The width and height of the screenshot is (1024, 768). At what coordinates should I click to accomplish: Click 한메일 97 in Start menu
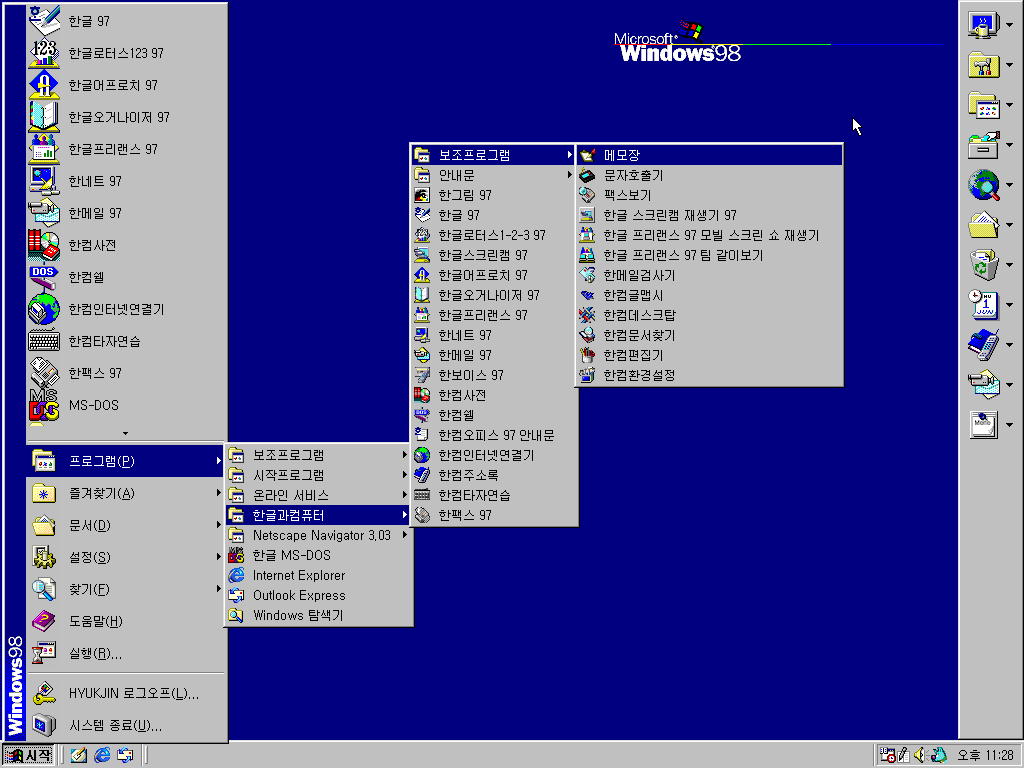pyautogui.click(x=127, y=213)
